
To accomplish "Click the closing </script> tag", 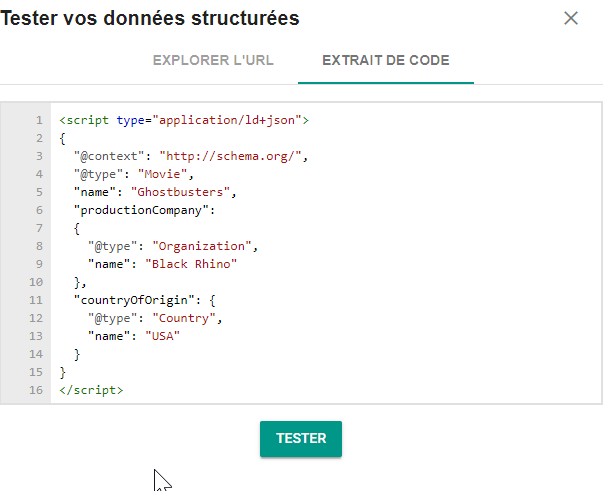I will coord(91,390).
